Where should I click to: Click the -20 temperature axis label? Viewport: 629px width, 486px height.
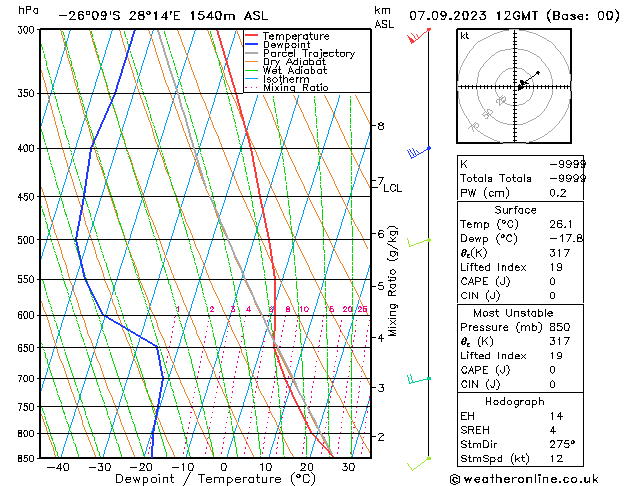pos(141,467)
